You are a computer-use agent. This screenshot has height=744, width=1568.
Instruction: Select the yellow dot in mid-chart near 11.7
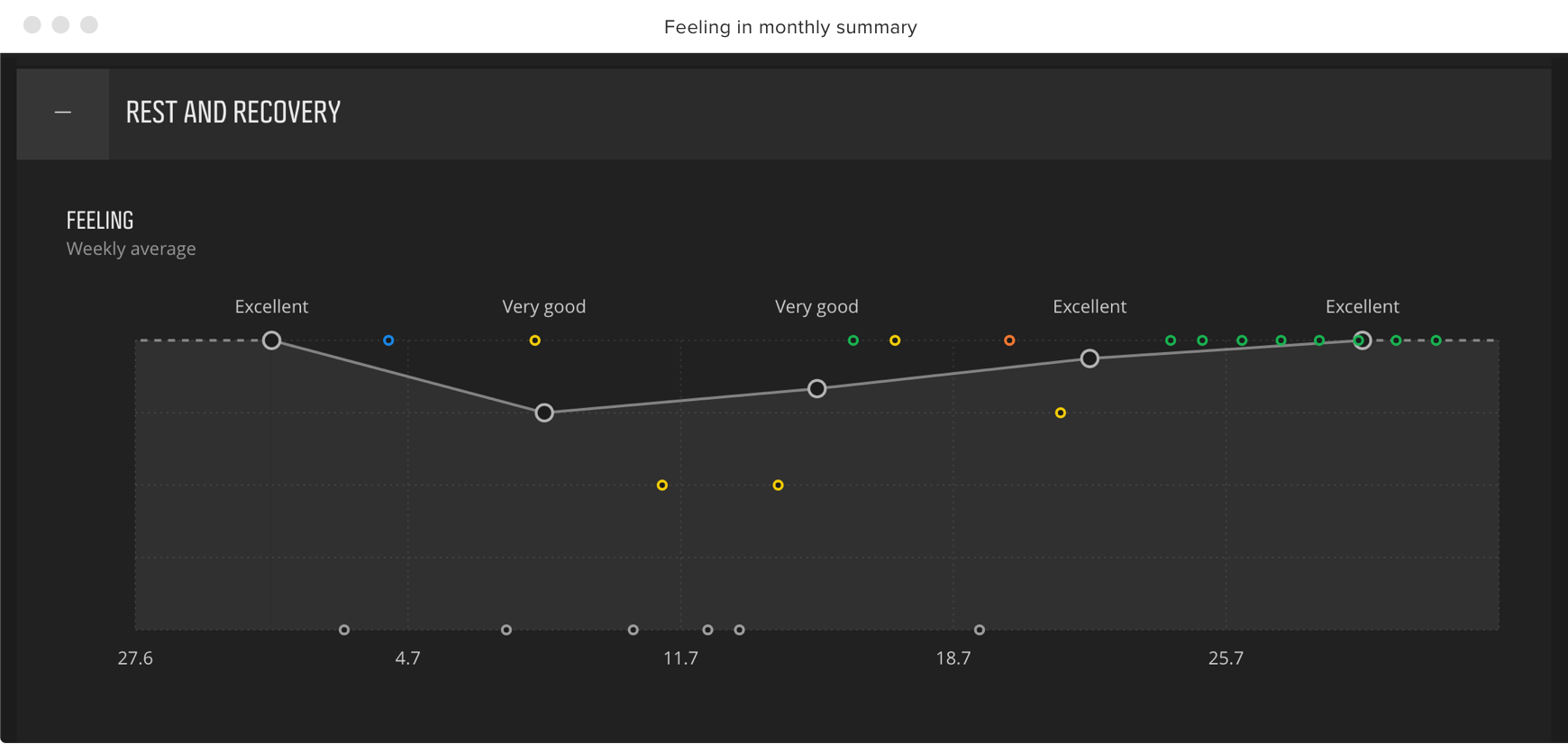pyautogui.click(x=662, y=485)
